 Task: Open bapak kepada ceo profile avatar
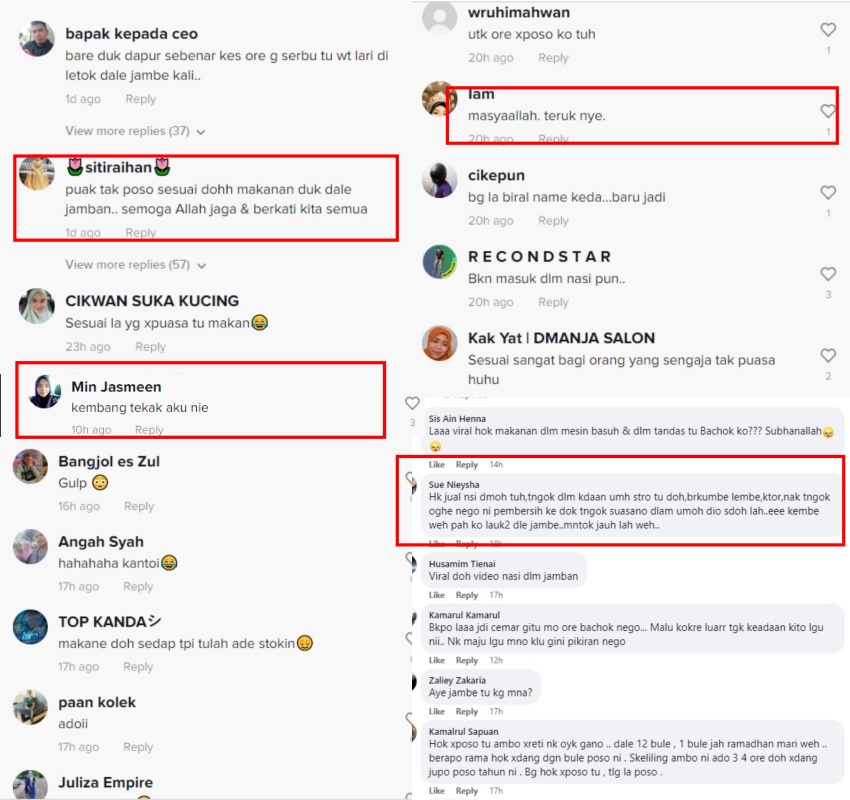37,38
